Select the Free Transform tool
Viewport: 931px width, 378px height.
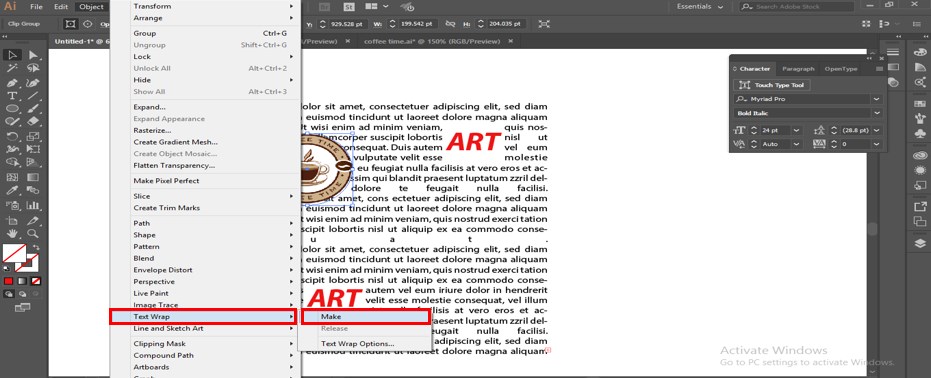(33, 150)
